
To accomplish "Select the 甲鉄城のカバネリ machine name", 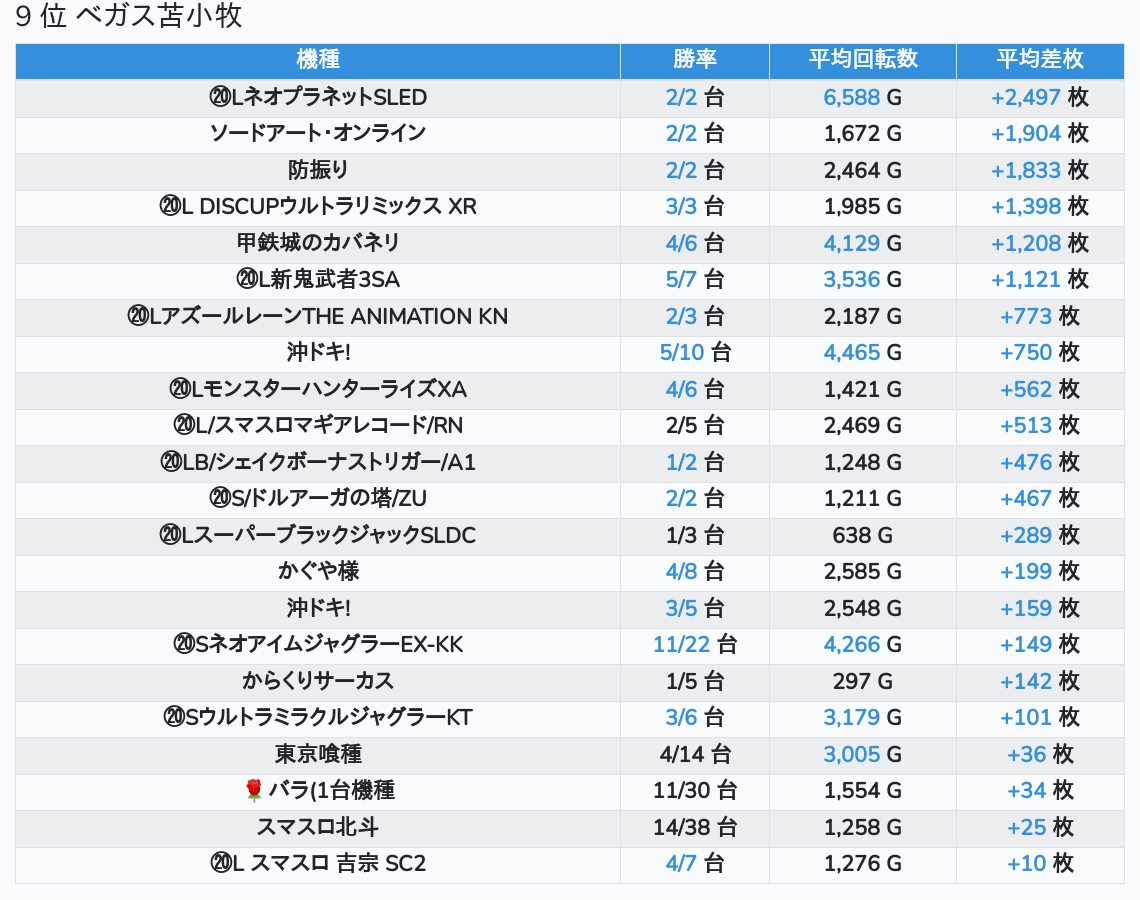I will tap(318, 243).
